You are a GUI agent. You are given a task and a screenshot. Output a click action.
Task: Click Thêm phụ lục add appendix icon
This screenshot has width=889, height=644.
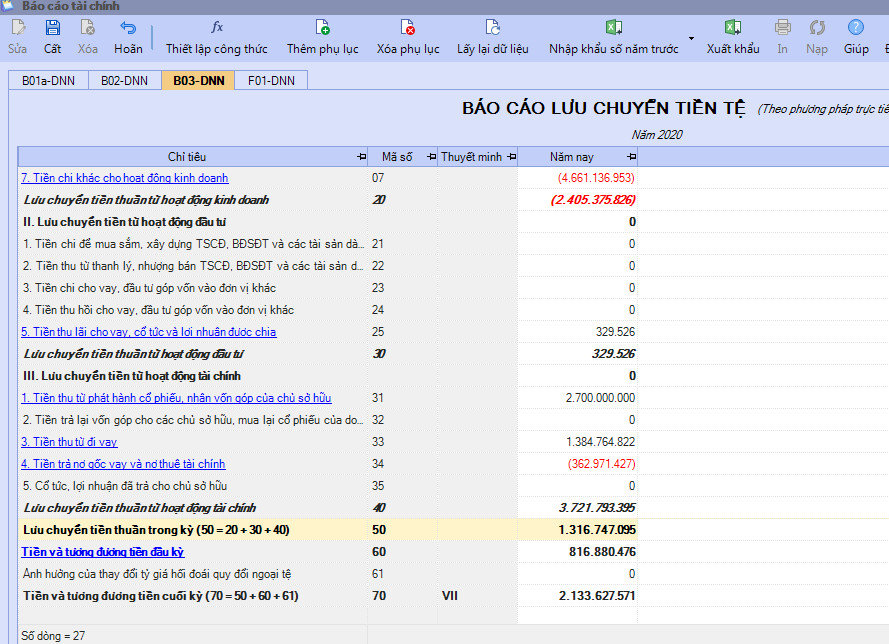[x=322, y=28]
